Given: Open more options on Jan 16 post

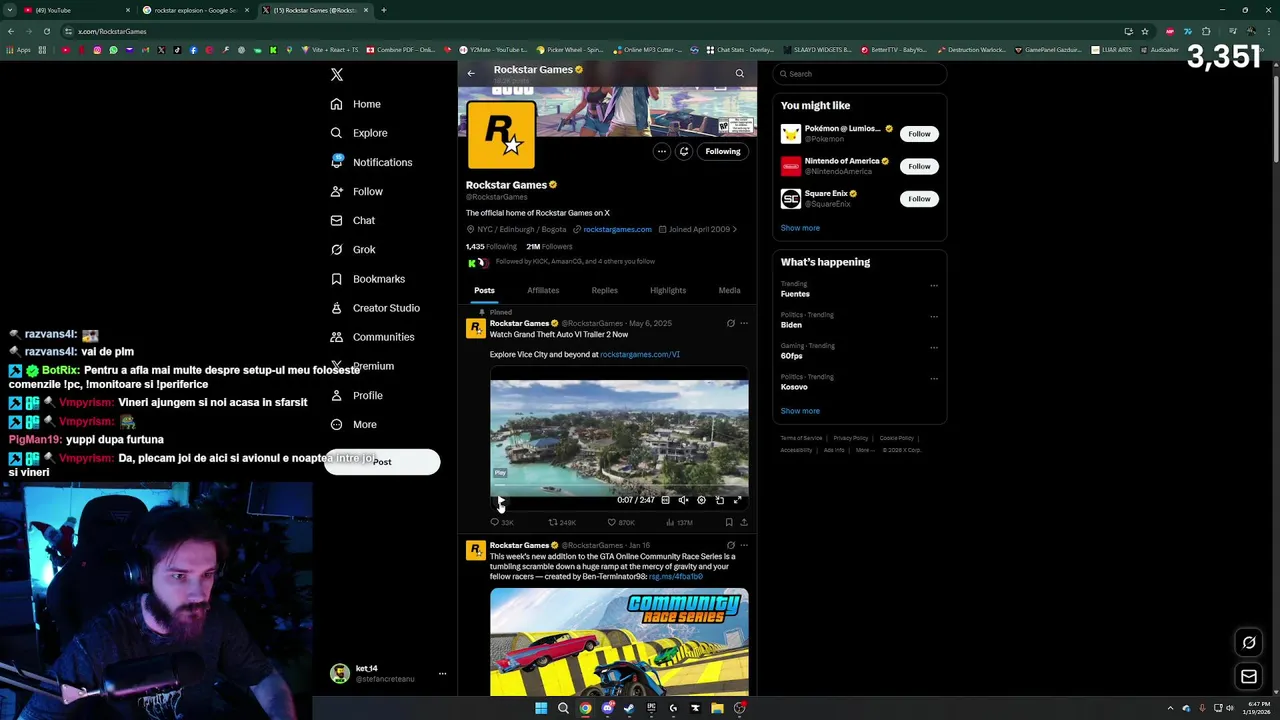Looking at the screenshot, I should coord(744,545).
